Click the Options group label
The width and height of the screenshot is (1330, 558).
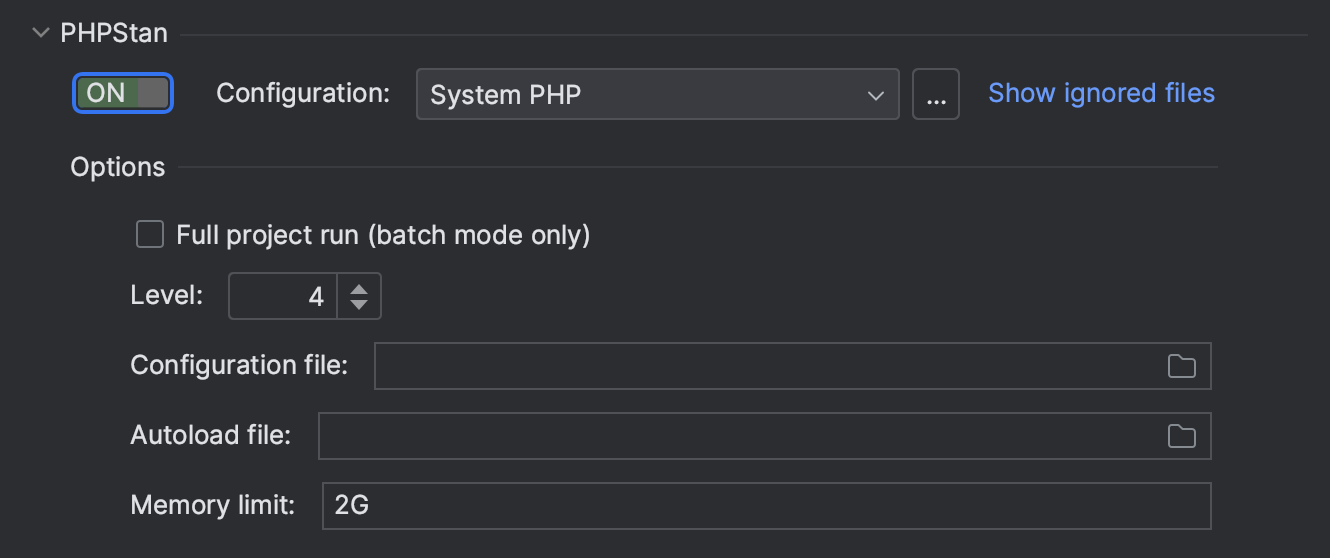point(118,167)
